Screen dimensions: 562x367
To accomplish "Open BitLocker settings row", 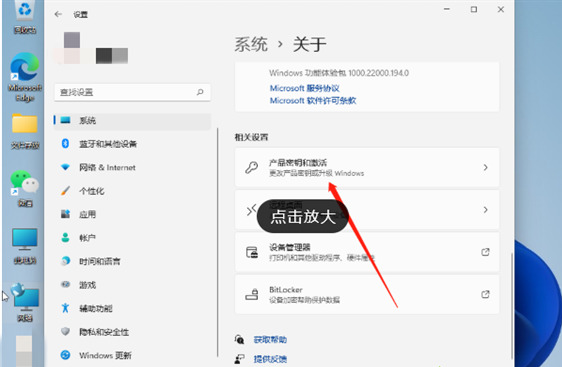I will pos(367,294).
